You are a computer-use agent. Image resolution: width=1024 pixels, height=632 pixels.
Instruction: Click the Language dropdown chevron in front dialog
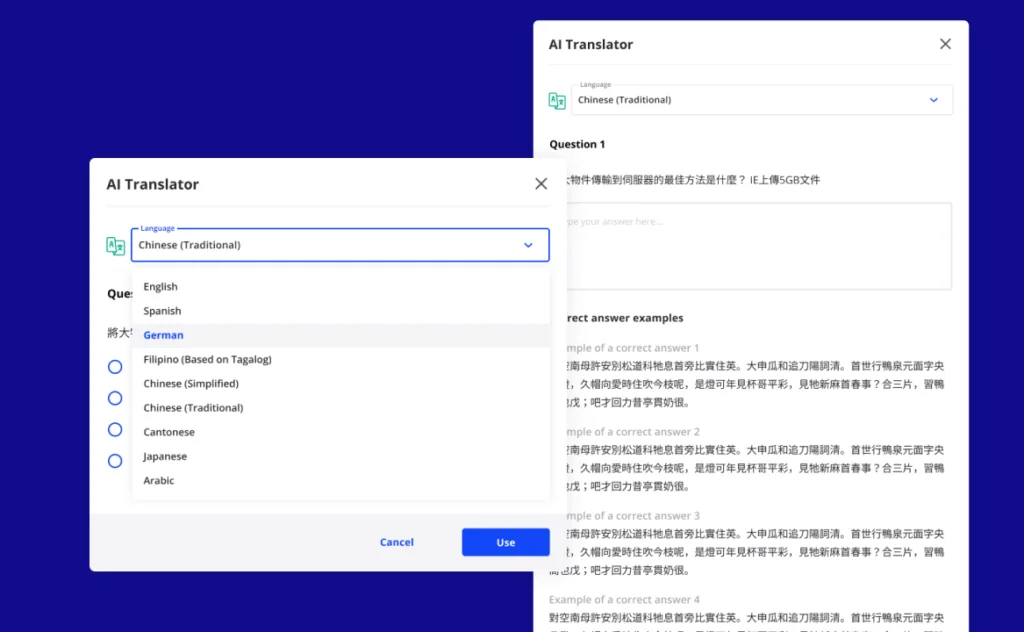[x=528, y=245]
